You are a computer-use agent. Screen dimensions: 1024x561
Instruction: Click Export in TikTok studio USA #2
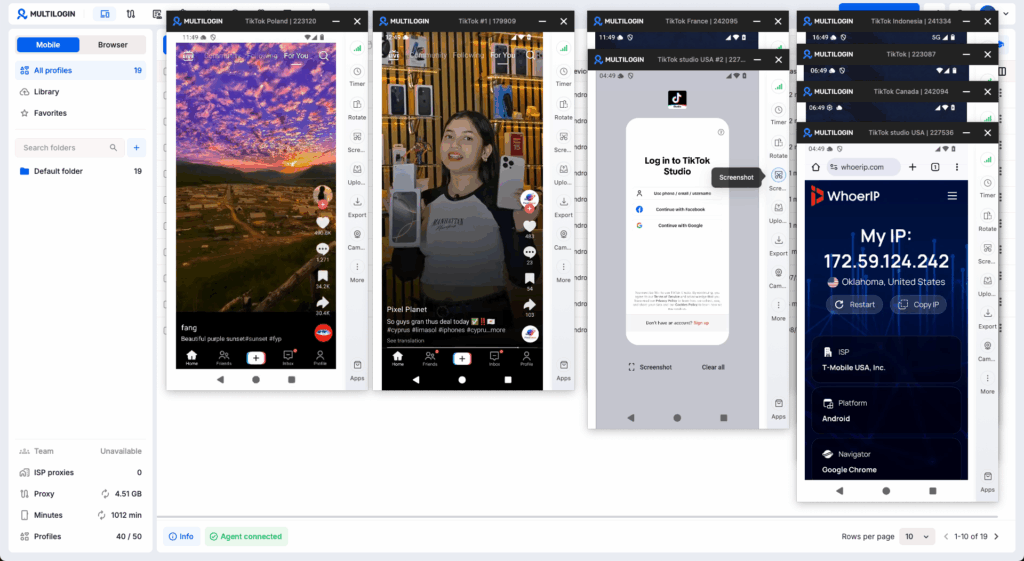(778, 246)
